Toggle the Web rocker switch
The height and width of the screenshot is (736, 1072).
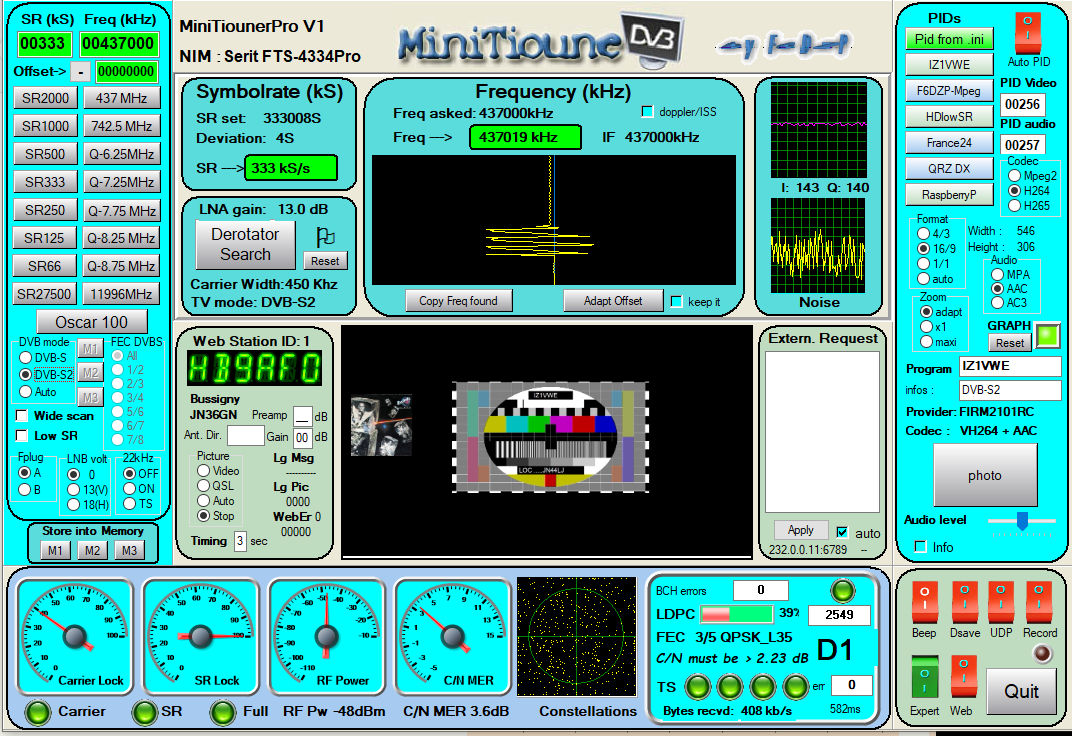(963, 676)
